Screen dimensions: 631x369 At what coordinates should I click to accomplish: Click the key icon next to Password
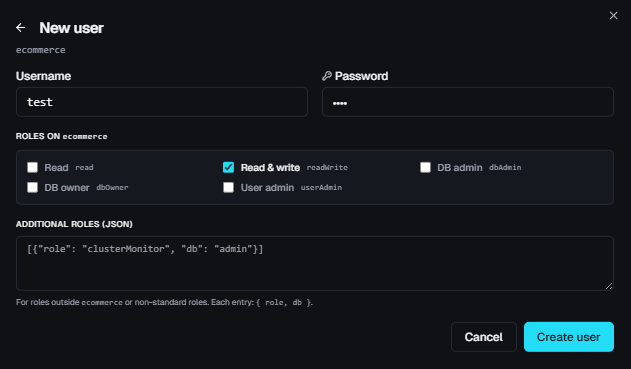327,76
